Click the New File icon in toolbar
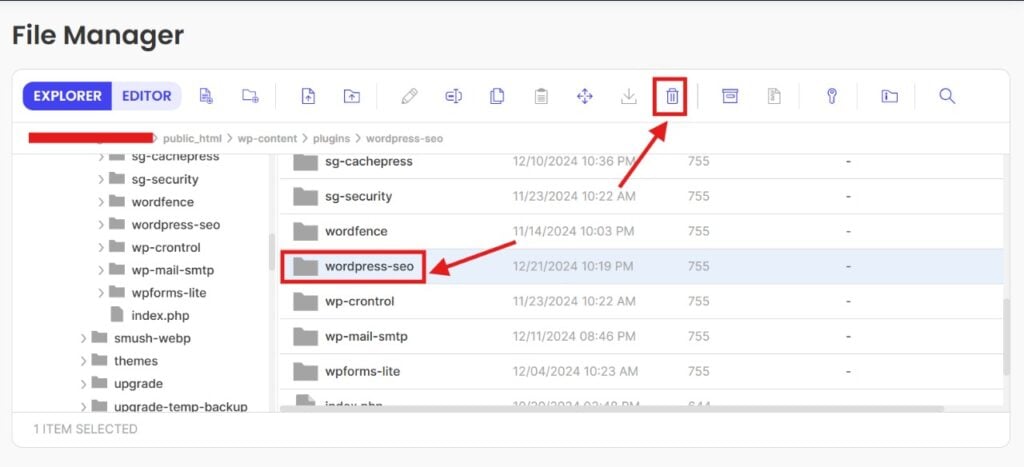 [x=206, y=96]
